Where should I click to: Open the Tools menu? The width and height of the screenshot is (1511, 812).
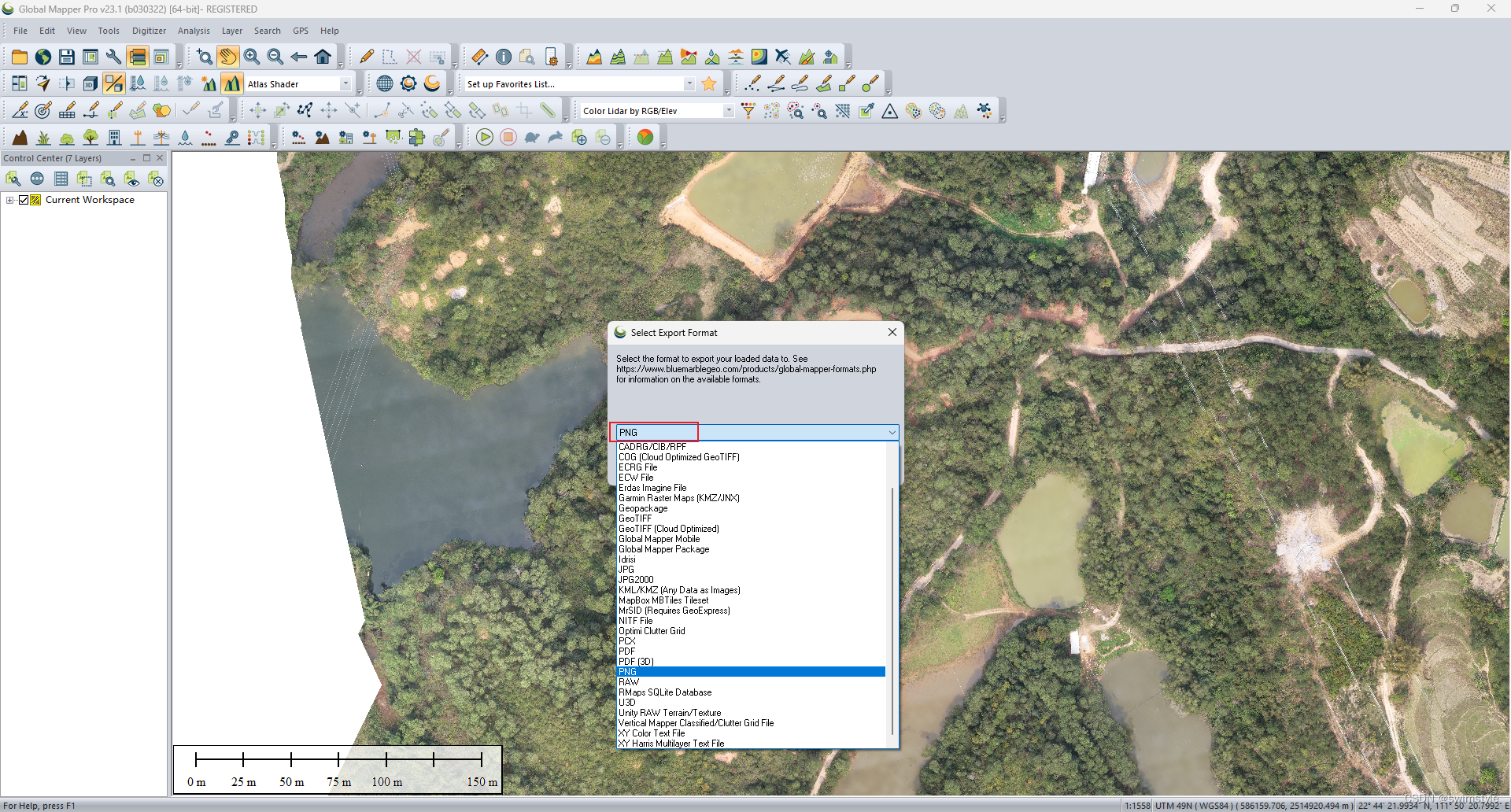pyautogui.click(x=109, y=31)
